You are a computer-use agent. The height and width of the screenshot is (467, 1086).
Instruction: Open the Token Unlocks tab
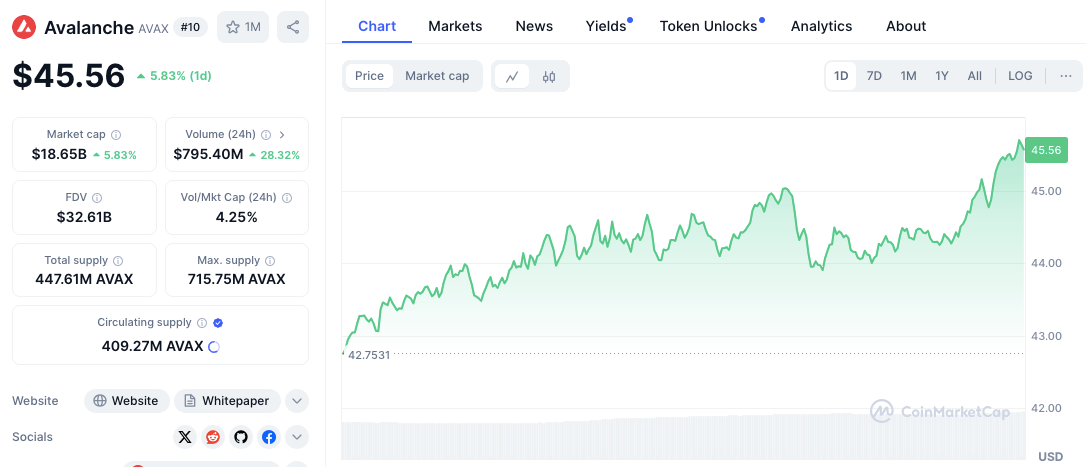click(x=708, y=26)
